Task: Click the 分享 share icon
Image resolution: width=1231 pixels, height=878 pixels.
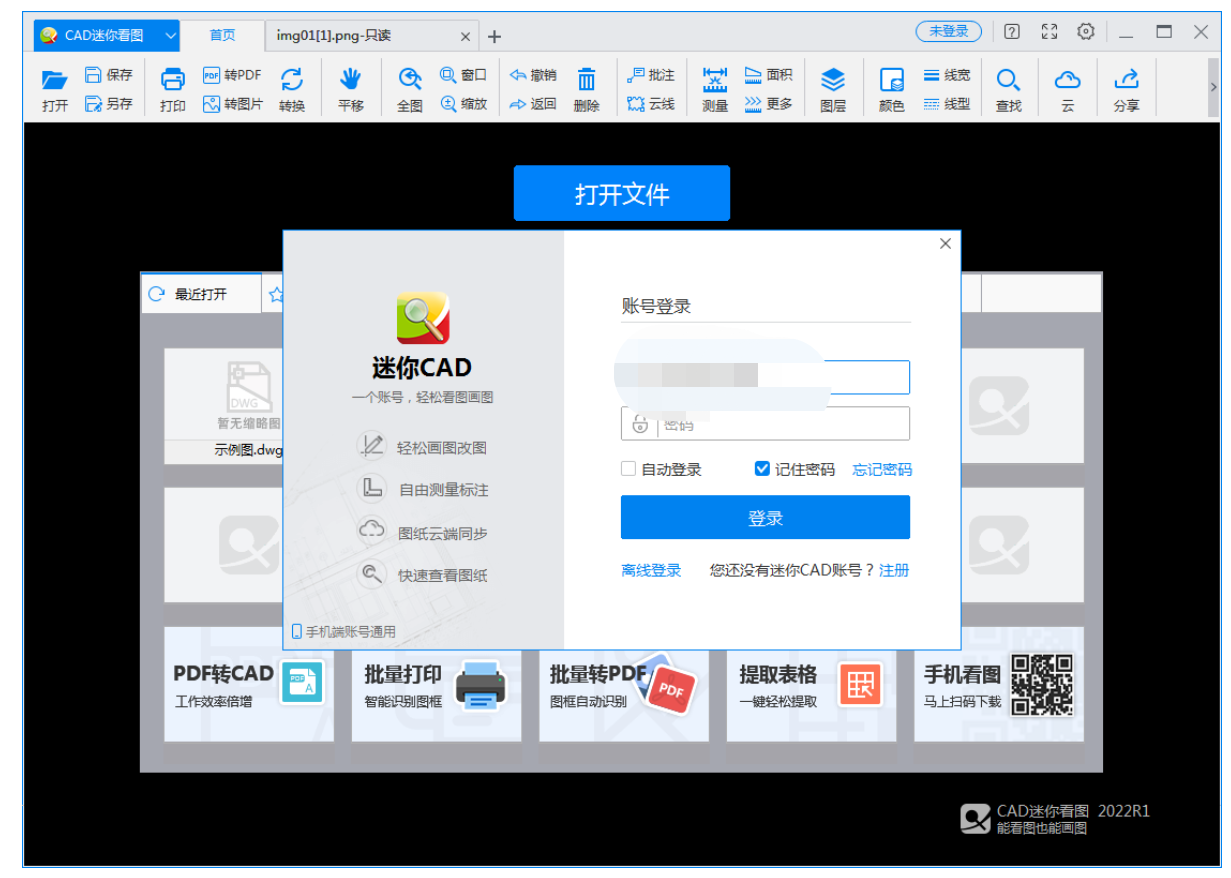Action: pos(1127,79)
